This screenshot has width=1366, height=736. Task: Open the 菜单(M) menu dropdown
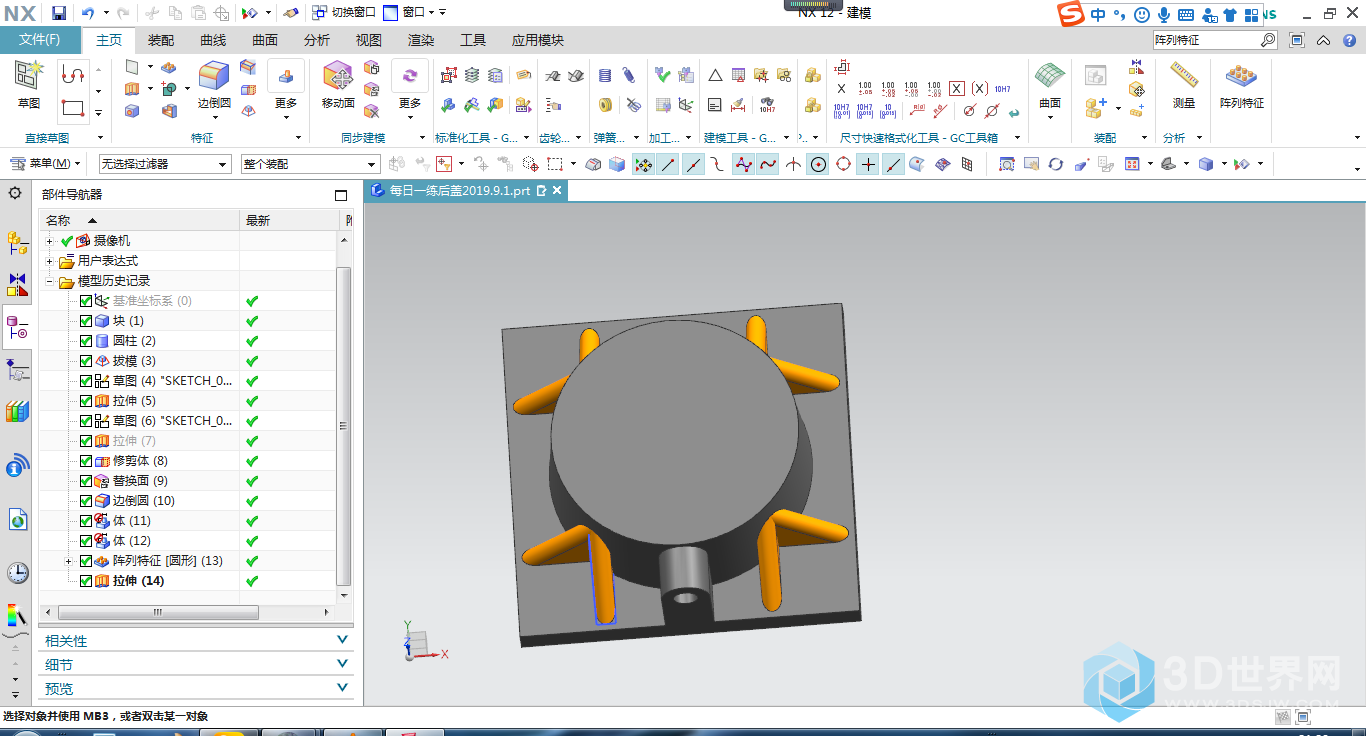tap(46, 164)
